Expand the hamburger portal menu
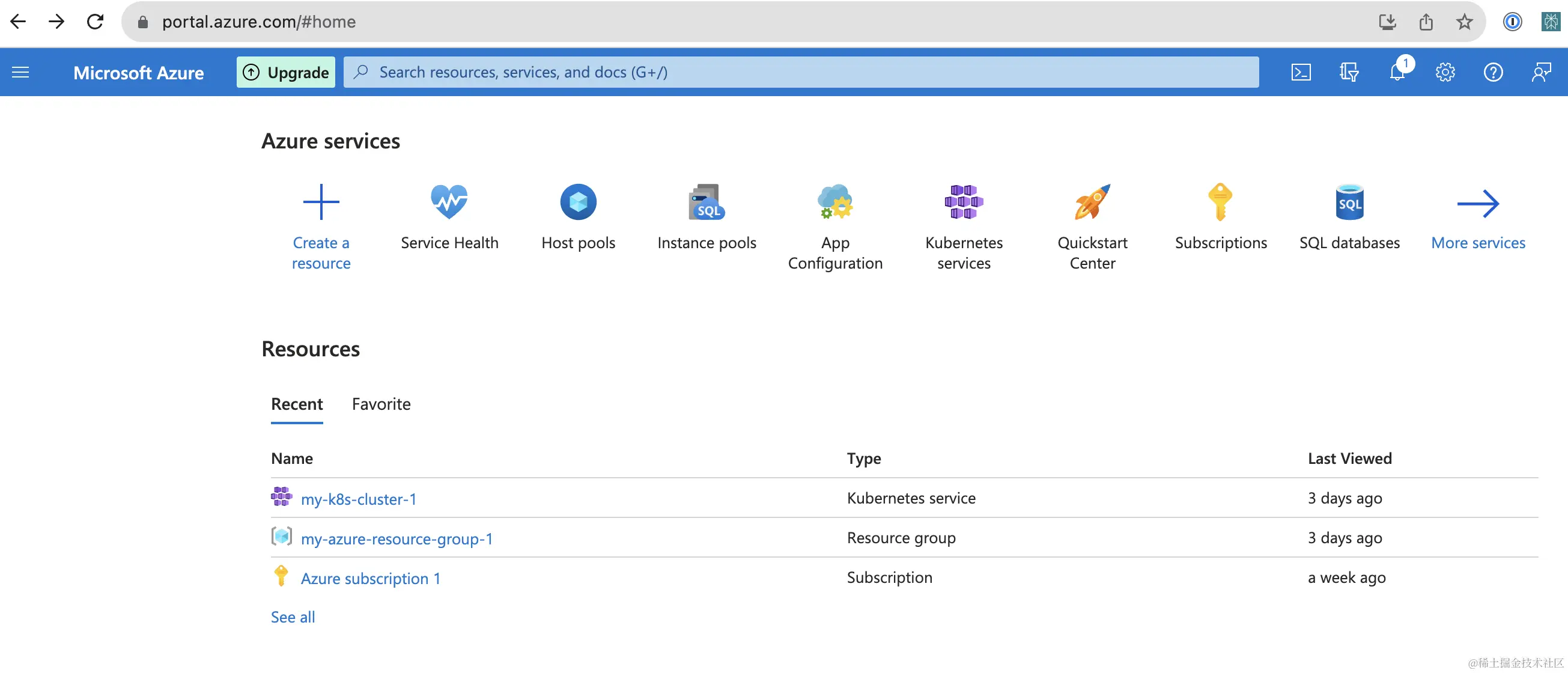Viewport: 1568px width, 673px height. pos(20,73)
